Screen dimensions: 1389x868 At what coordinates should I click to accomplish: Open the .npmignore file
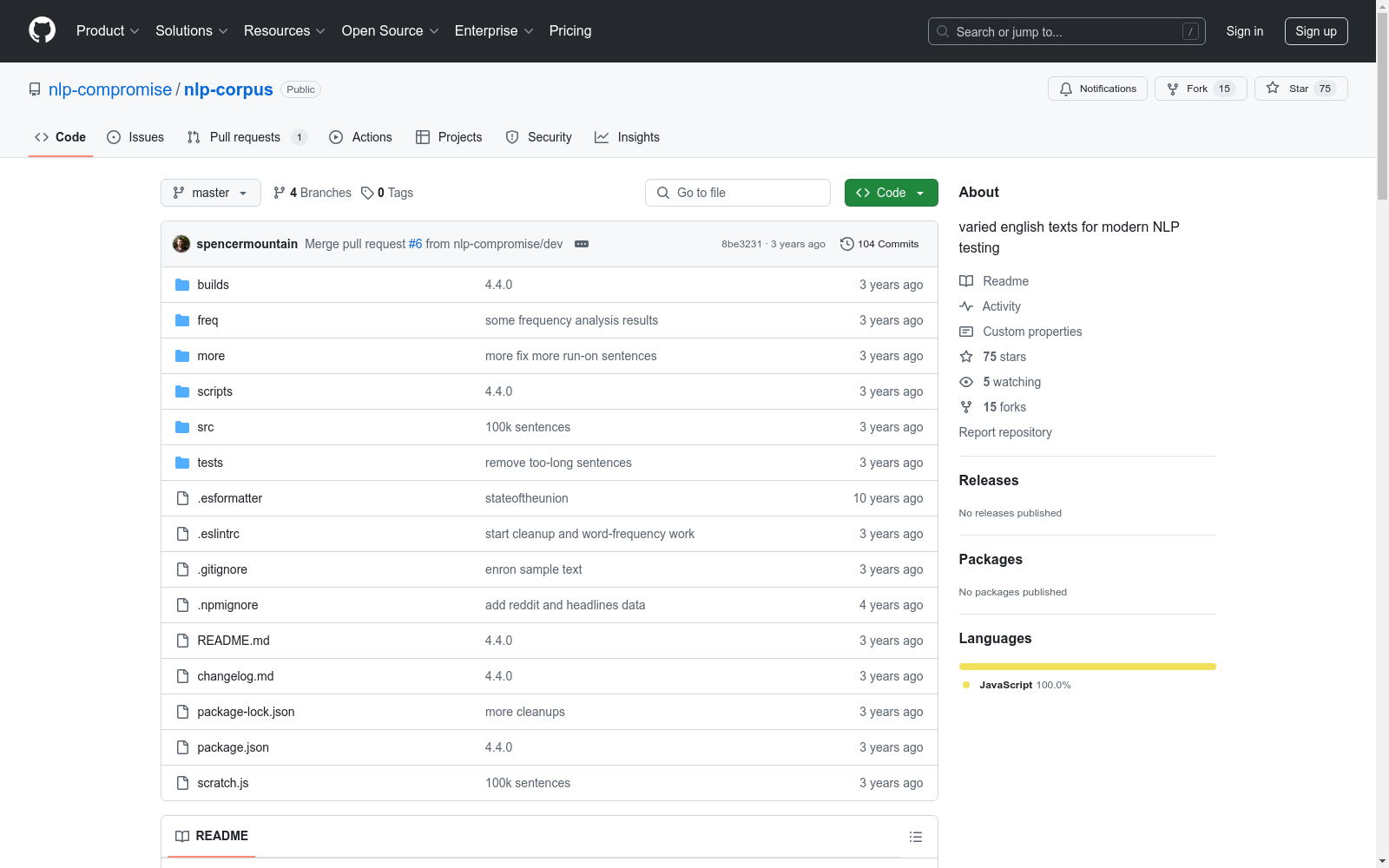pos(227,605)
